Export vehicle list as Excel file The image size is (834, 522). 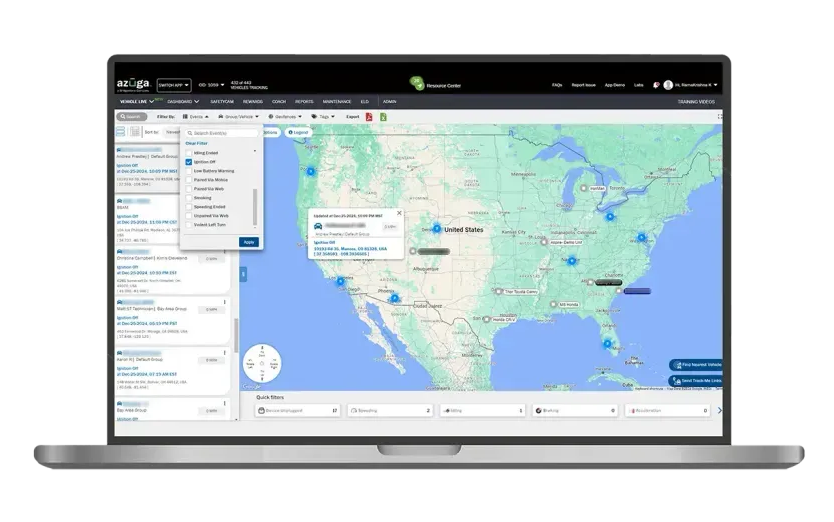tap(383, 117)
